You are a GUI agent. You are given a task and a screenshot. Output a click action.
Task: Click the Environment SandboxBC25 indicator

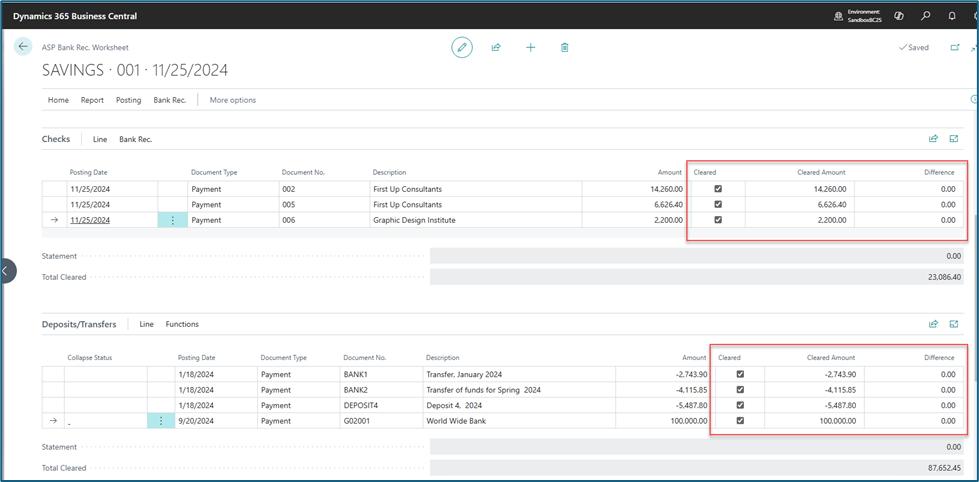tap(859, 16)
